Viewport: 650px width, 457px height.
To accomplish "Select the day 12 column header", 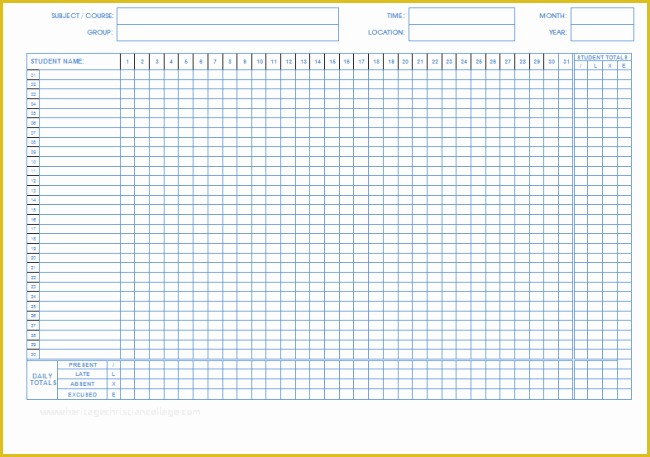I will pos(289,61).
